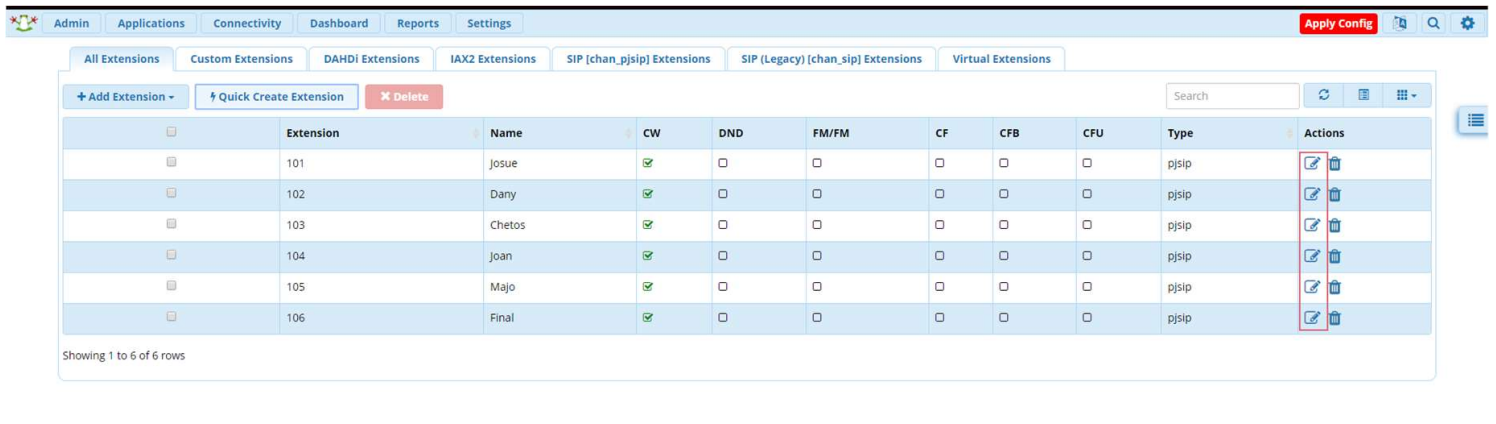Open the Settings menu

[x=489, y=23]
